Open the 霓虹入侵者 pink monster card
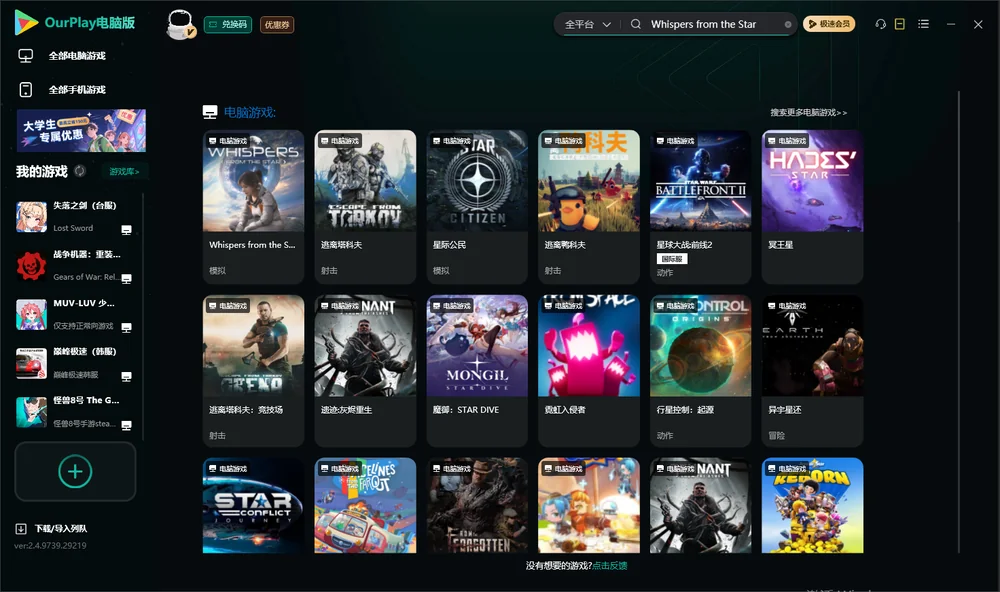Viewport: 1000px width, 592px height. [589, 371]
